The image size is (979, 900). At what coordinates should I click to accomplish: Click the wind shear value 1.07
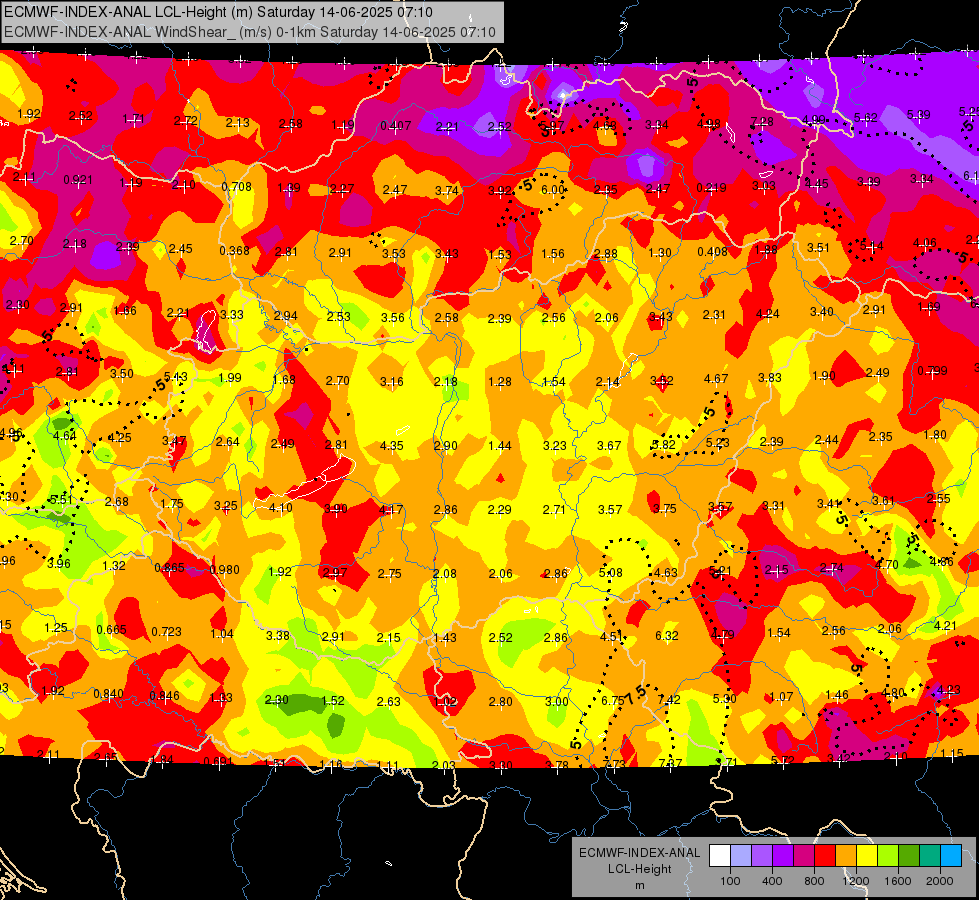(781, 696)
